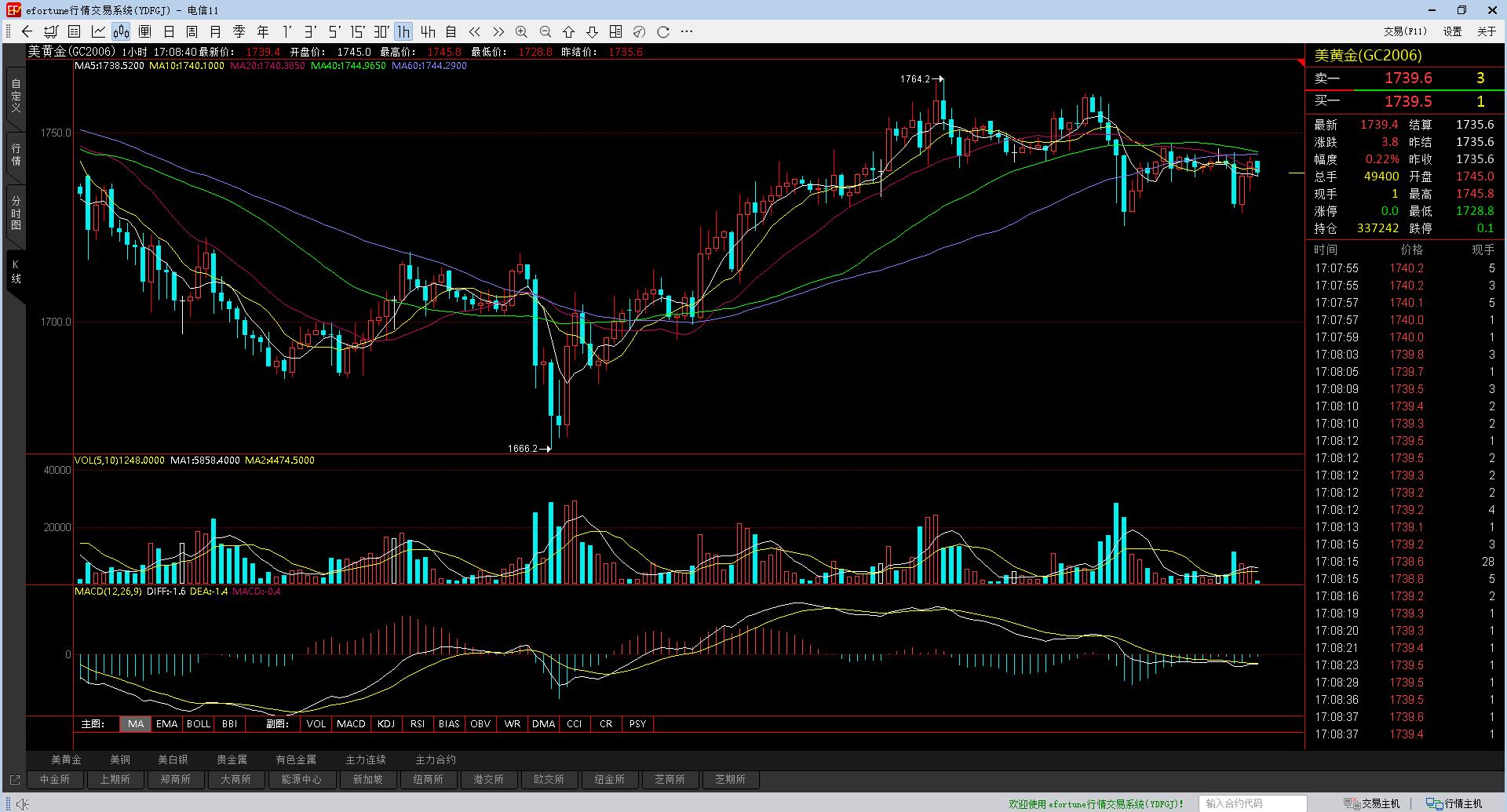Viewport: 1507px width, 812px height.
Task: Switch to the line trend chart icon
Action: 98,31
